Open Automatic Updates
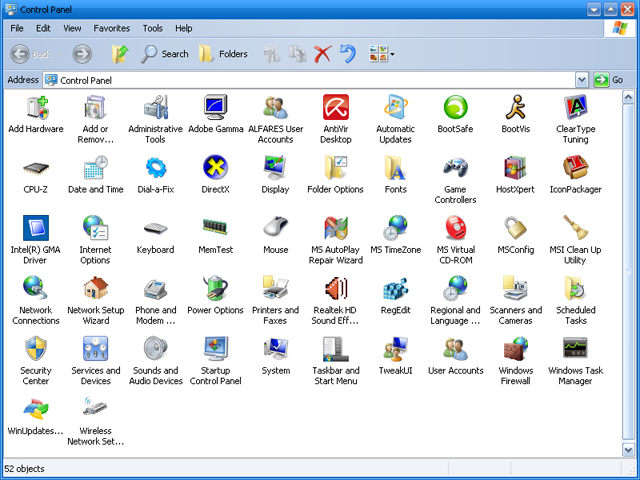The height and width of the screenshot is (480, 640). [x=396, y=119]
